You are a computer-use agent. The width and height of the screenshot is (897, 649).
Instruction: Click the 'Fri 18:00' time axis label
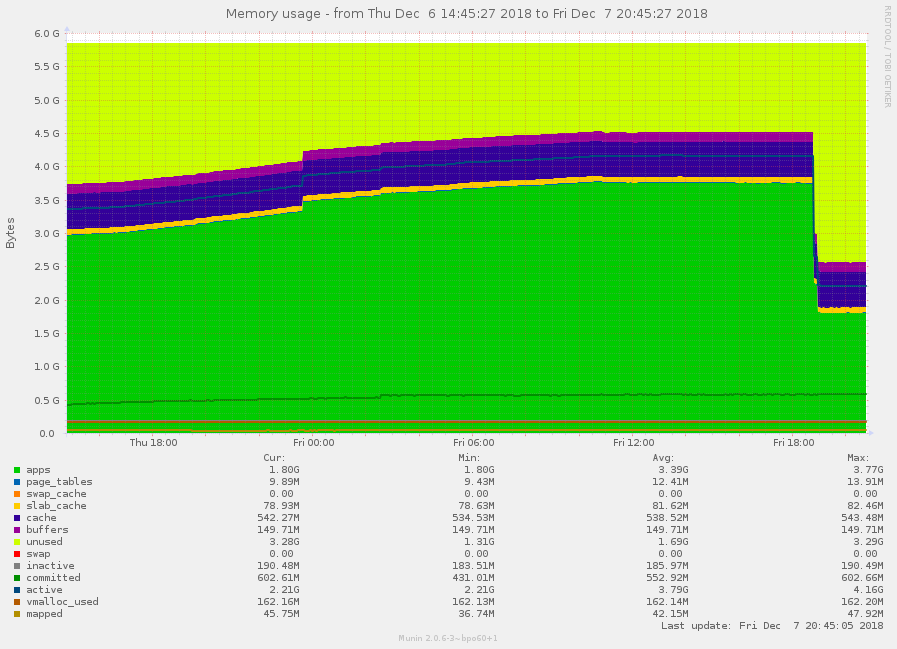point(793,442)
